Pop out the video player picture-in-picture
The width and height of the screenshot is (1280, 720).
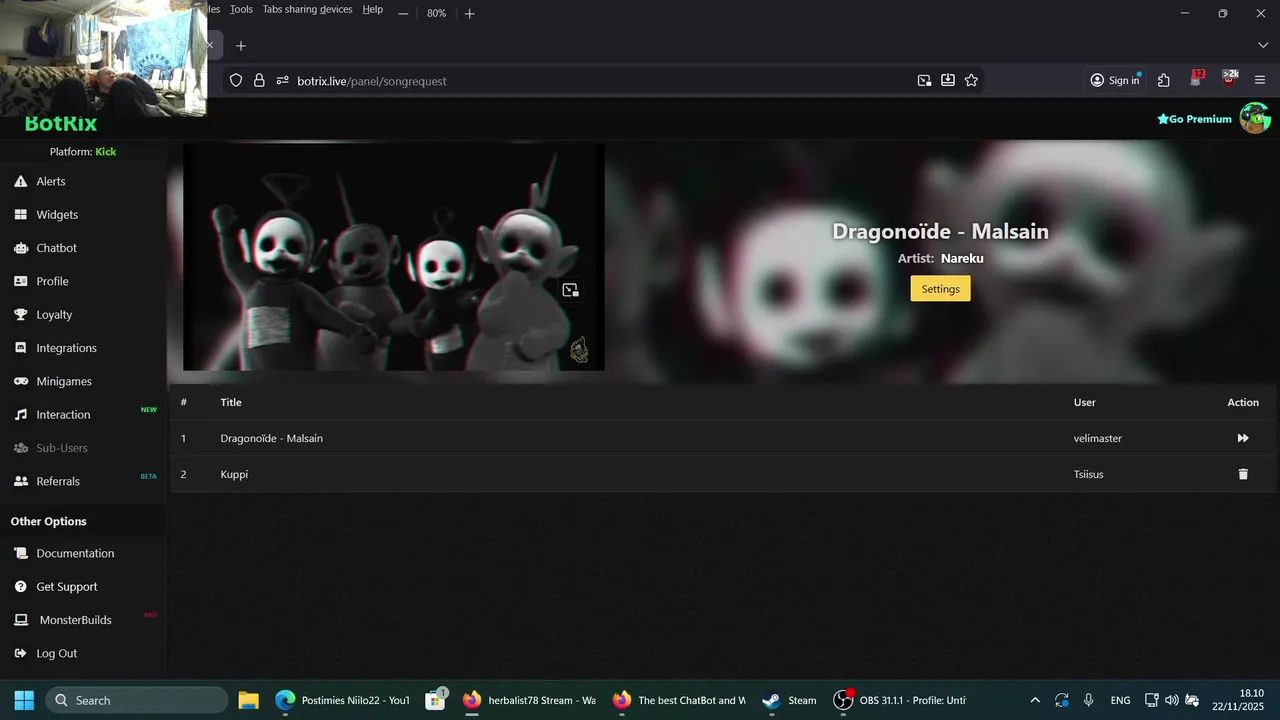pyautogui.click(x=570, y=290)
